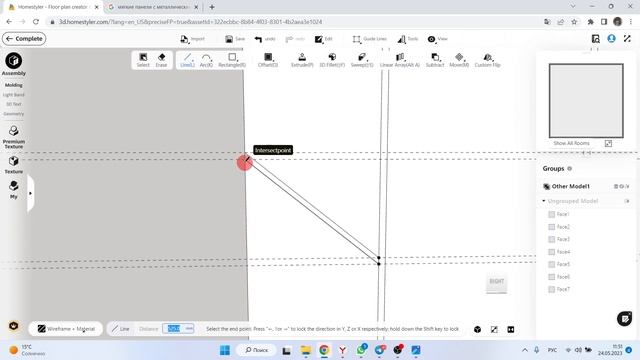Expand the room preview thumbnail
The width and height of the screenshot is (640, 360).
pyautogui.click(x=608, y=143)
